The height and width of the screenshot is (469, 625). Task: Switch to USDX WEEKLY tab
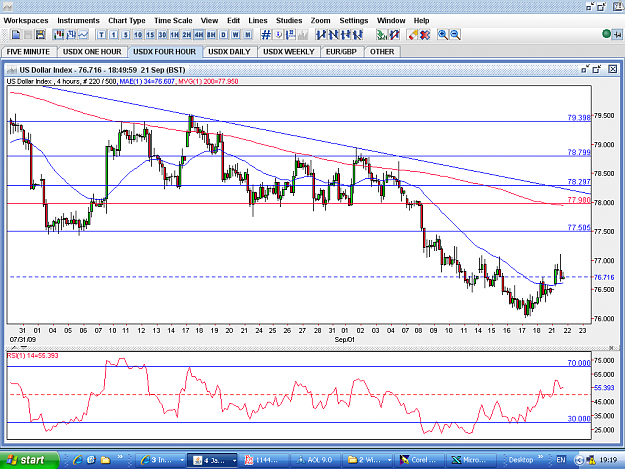[x=289, y=52]
